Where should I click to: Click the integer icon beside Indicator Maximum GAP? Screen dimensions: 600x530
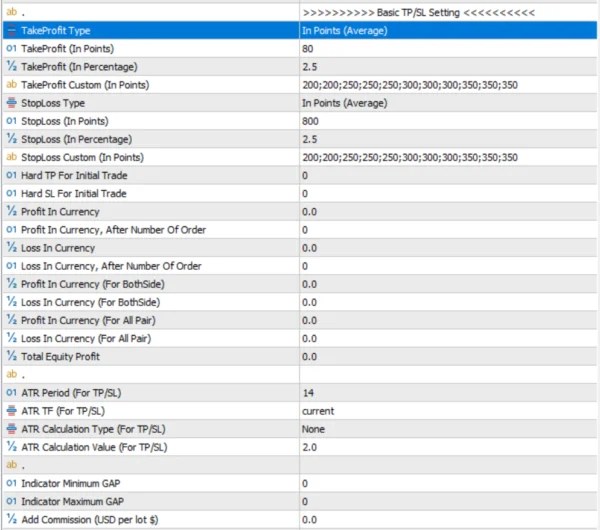tap(12, 501)
